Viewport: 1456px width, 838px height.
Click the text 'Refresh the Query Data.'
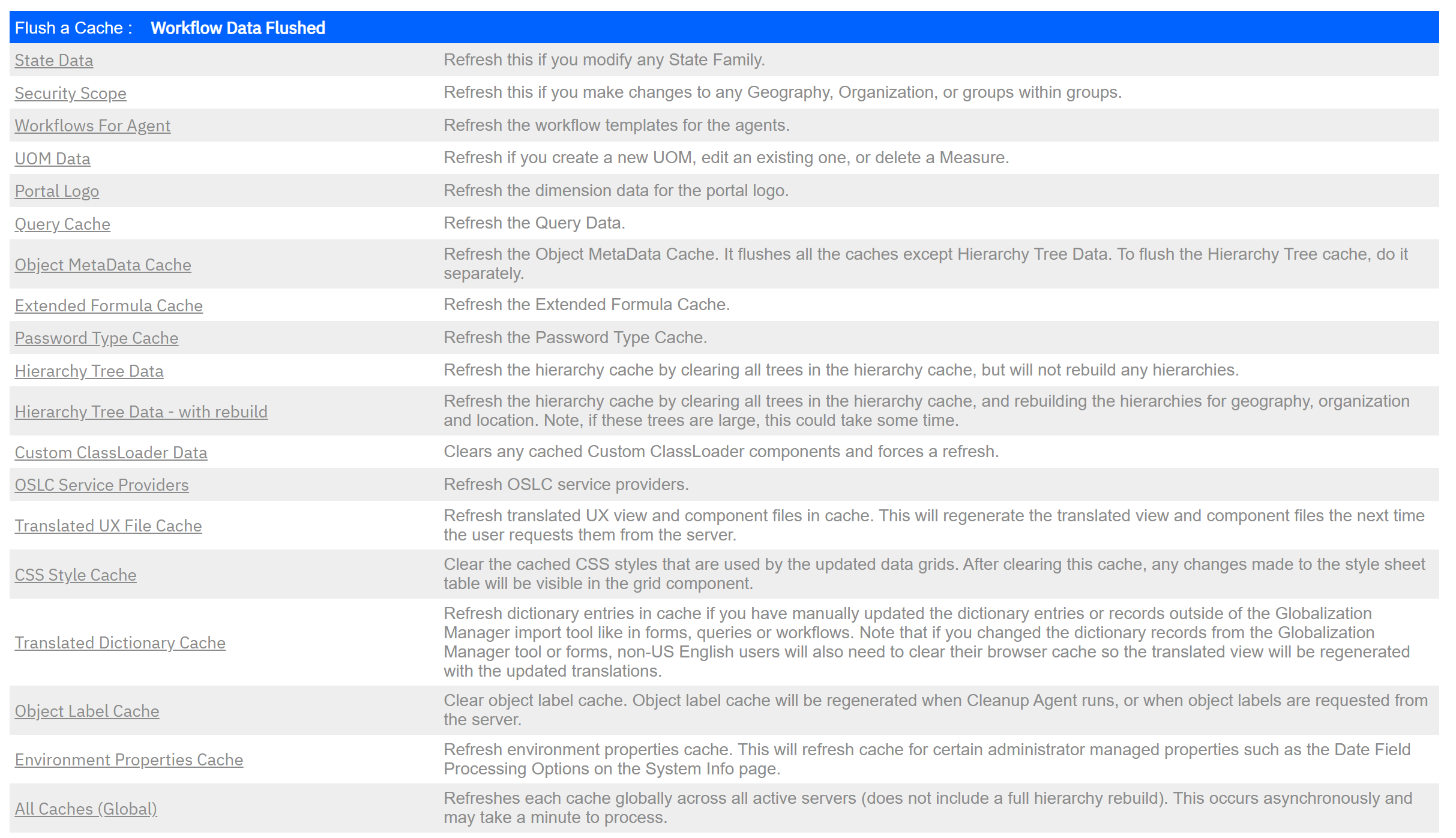tap(535, 223)
